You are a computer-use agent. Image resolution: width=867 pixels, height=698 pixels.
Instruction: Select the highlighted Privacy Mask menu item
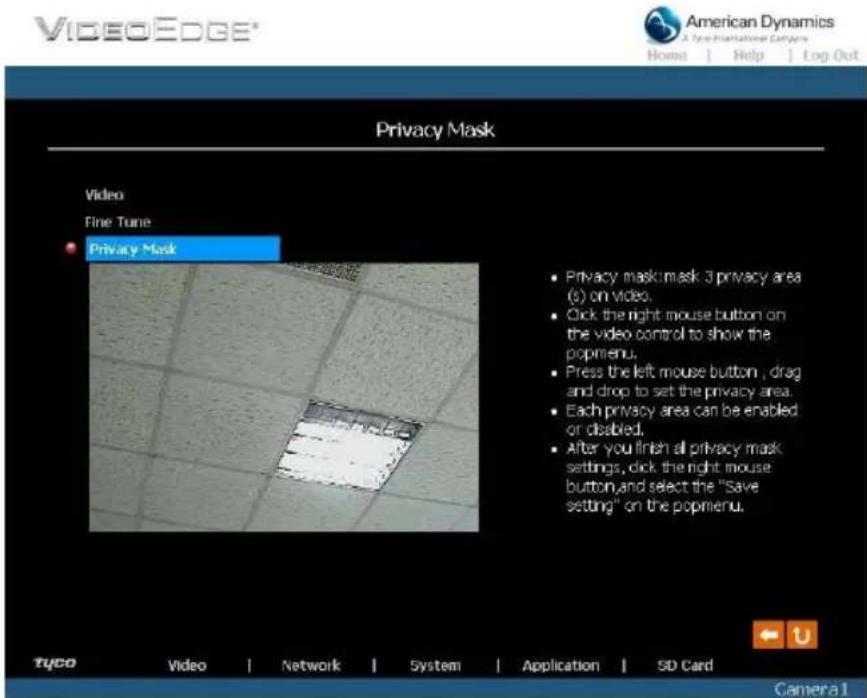(x=183, y=249)
